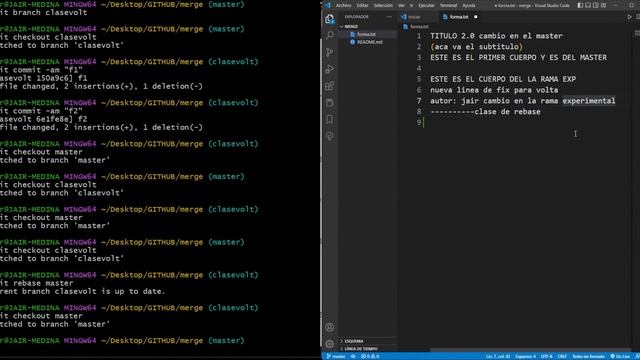Click the last terminal prompt ending in (master)

click(122, 340)
